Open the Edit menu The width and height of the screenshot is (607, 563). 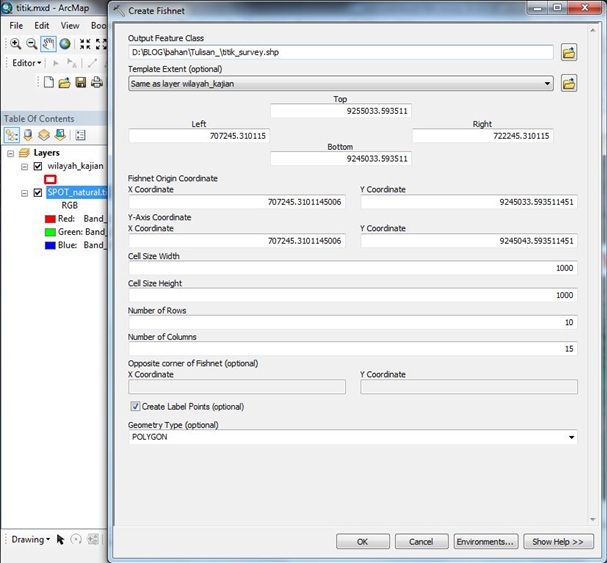click(42, 26)
